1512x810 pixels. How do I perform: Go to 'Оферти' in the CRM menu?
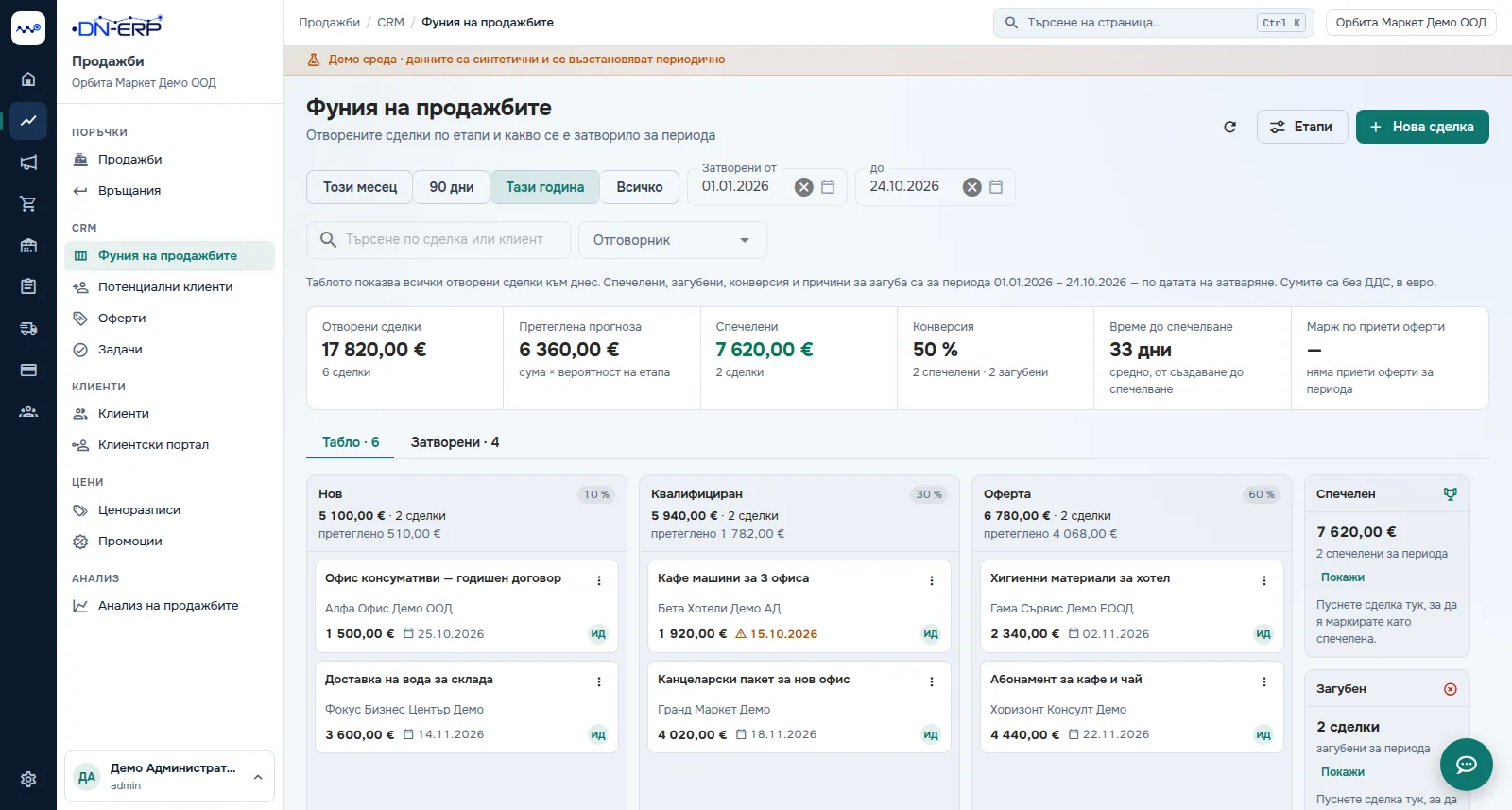169,319
